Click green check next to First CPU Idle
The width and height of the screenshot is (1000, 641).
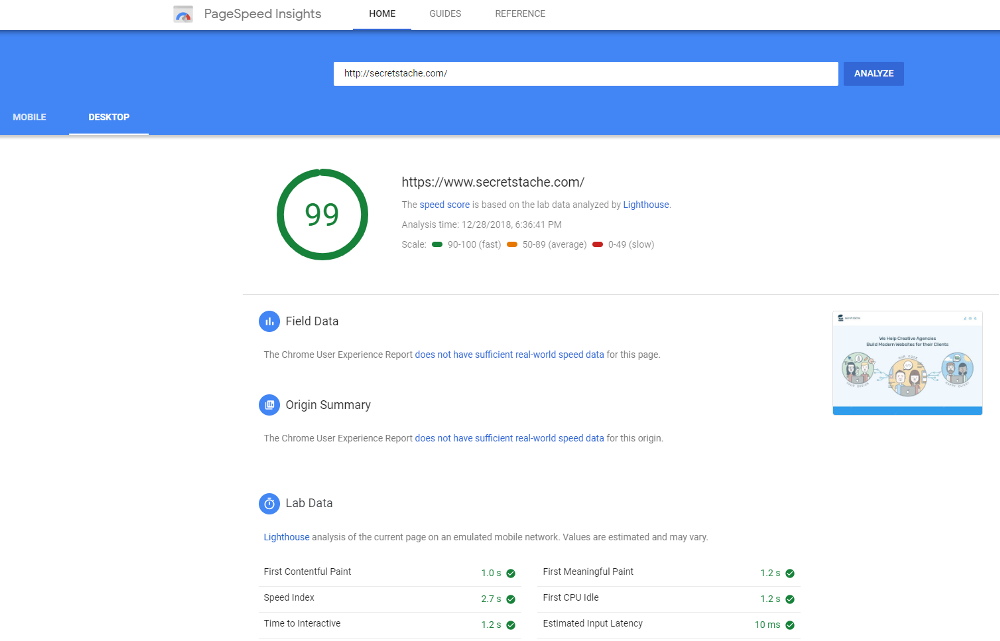(x=790, y=599)
